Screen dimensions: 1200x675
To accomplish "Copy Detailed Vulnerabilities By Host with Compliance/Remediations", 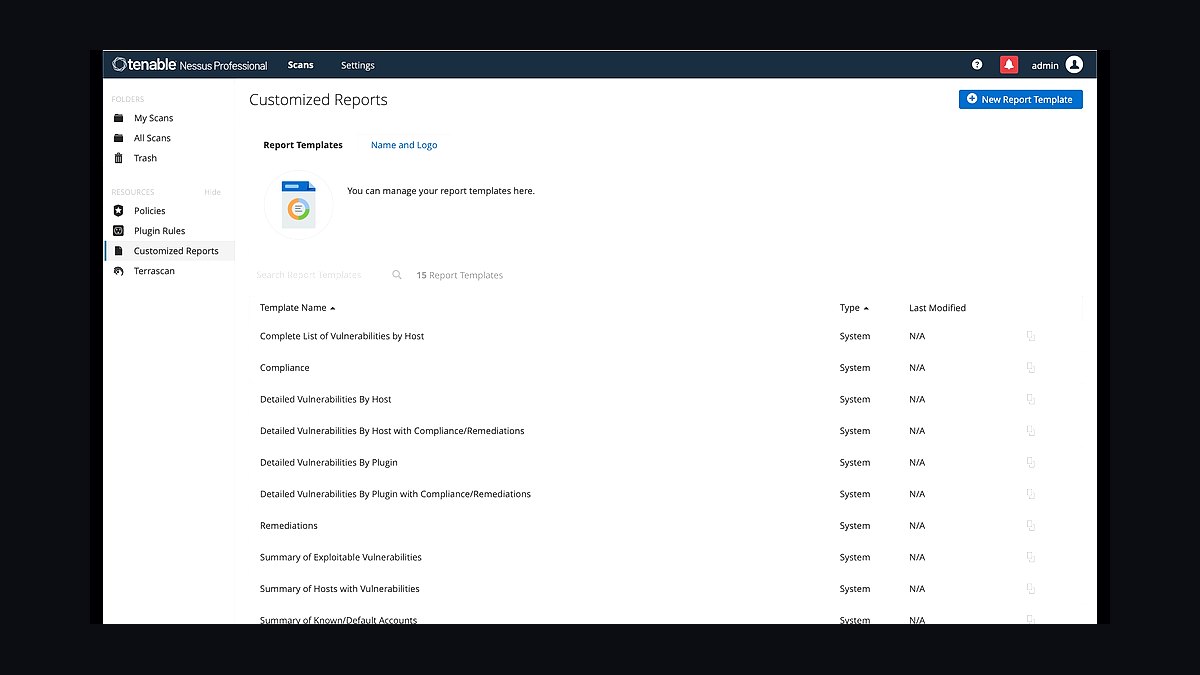I will tap(1031, 431).
